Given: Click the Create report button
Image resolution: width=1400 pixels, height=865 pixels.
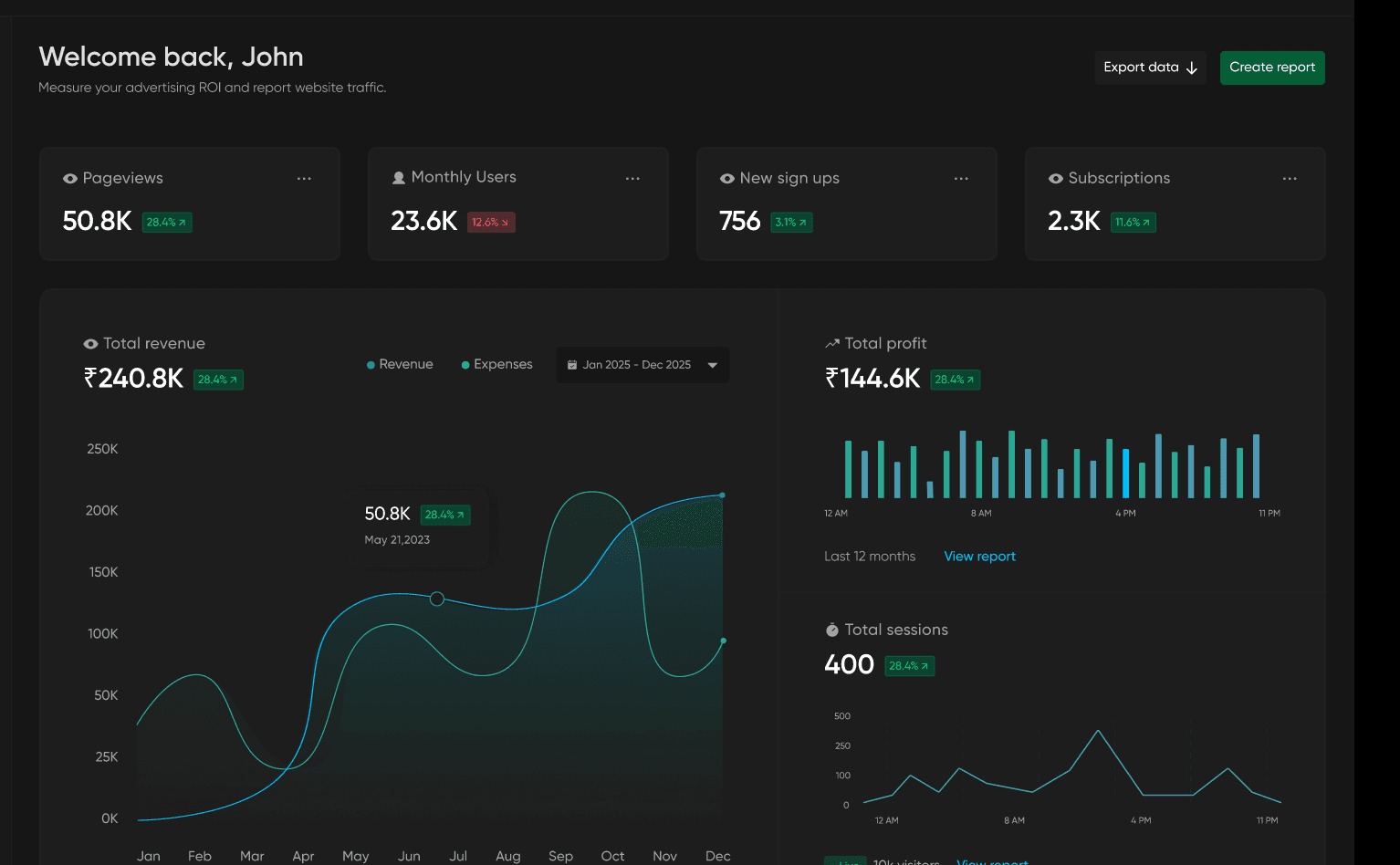Looking at the screenshot, I should (x=1272, y=68).
